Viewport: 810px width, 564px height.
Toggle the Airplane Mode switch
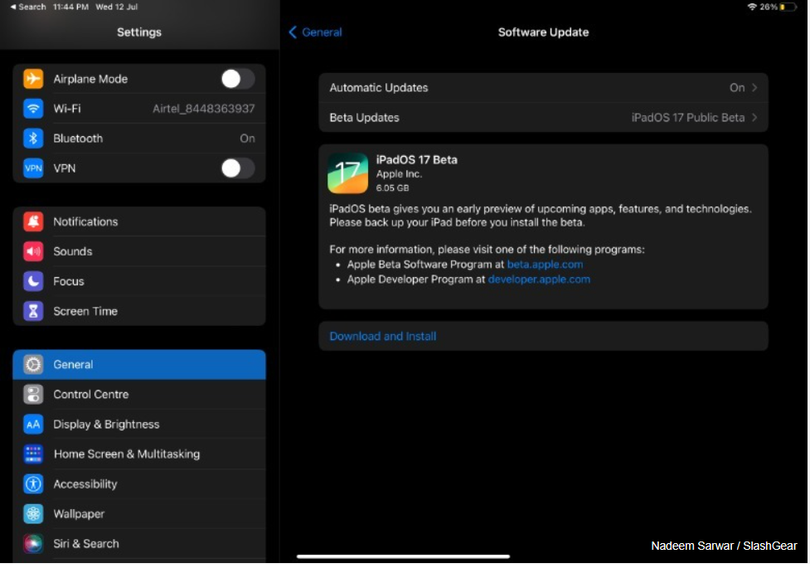[x=238, y=79]
